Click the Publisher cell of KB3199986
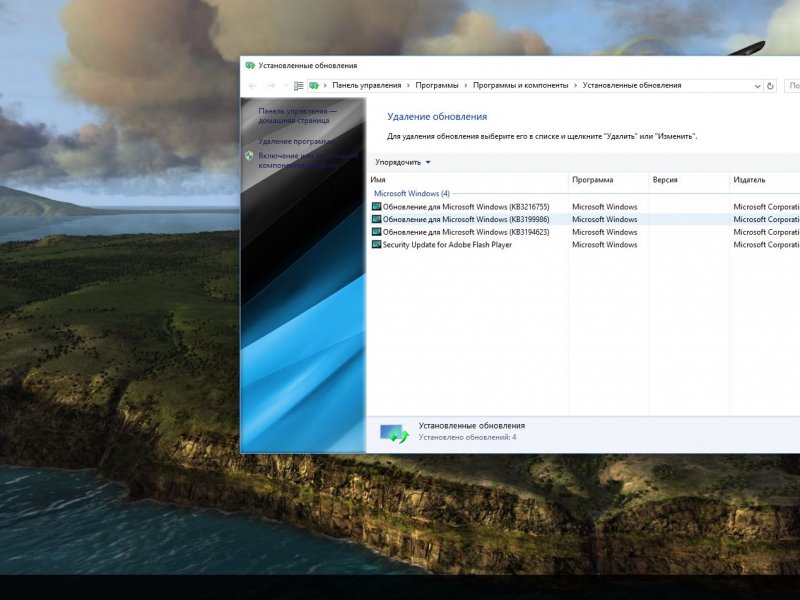Screen dimensions: 800x600 (766, 219)
